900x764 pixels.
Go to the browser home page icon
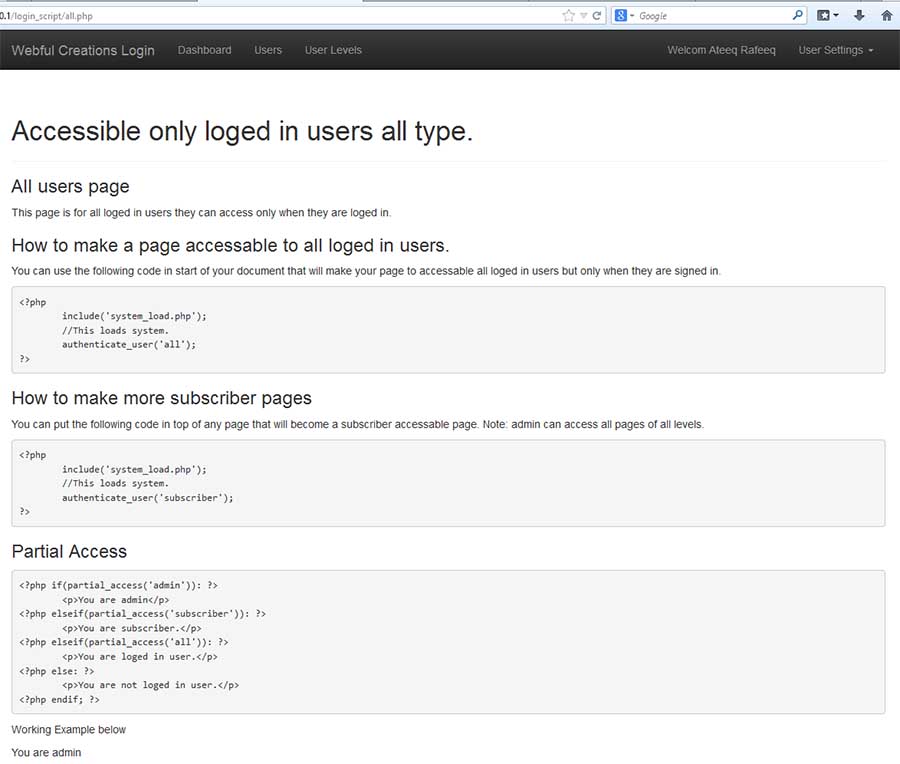886,16
